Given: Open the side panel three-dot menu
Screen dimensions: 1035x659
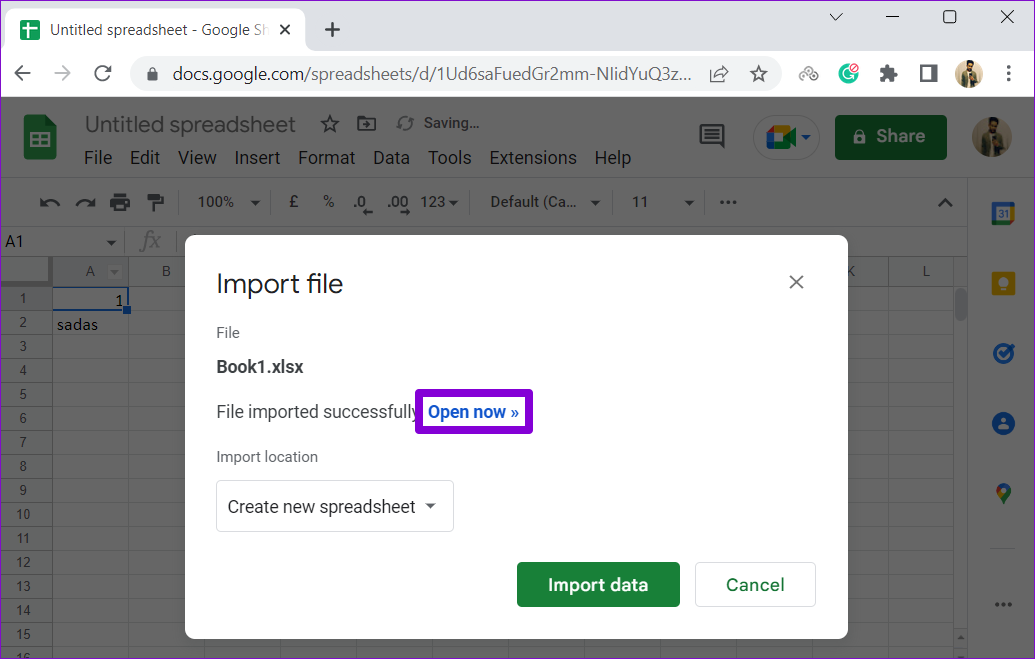Looking at the screenshot, I should point(1003,604).
